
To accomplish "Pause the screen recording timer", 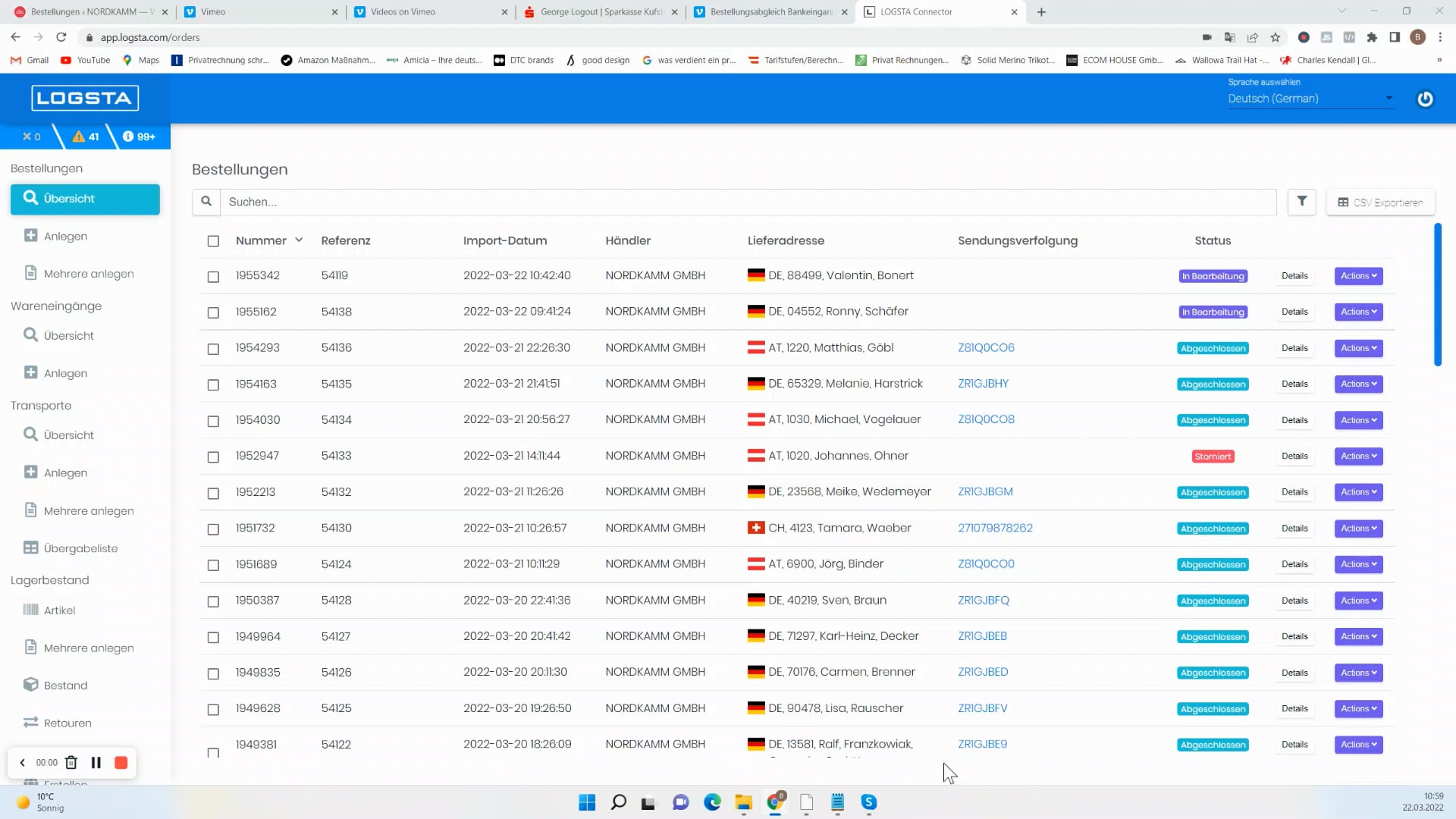I will (96, 762).
